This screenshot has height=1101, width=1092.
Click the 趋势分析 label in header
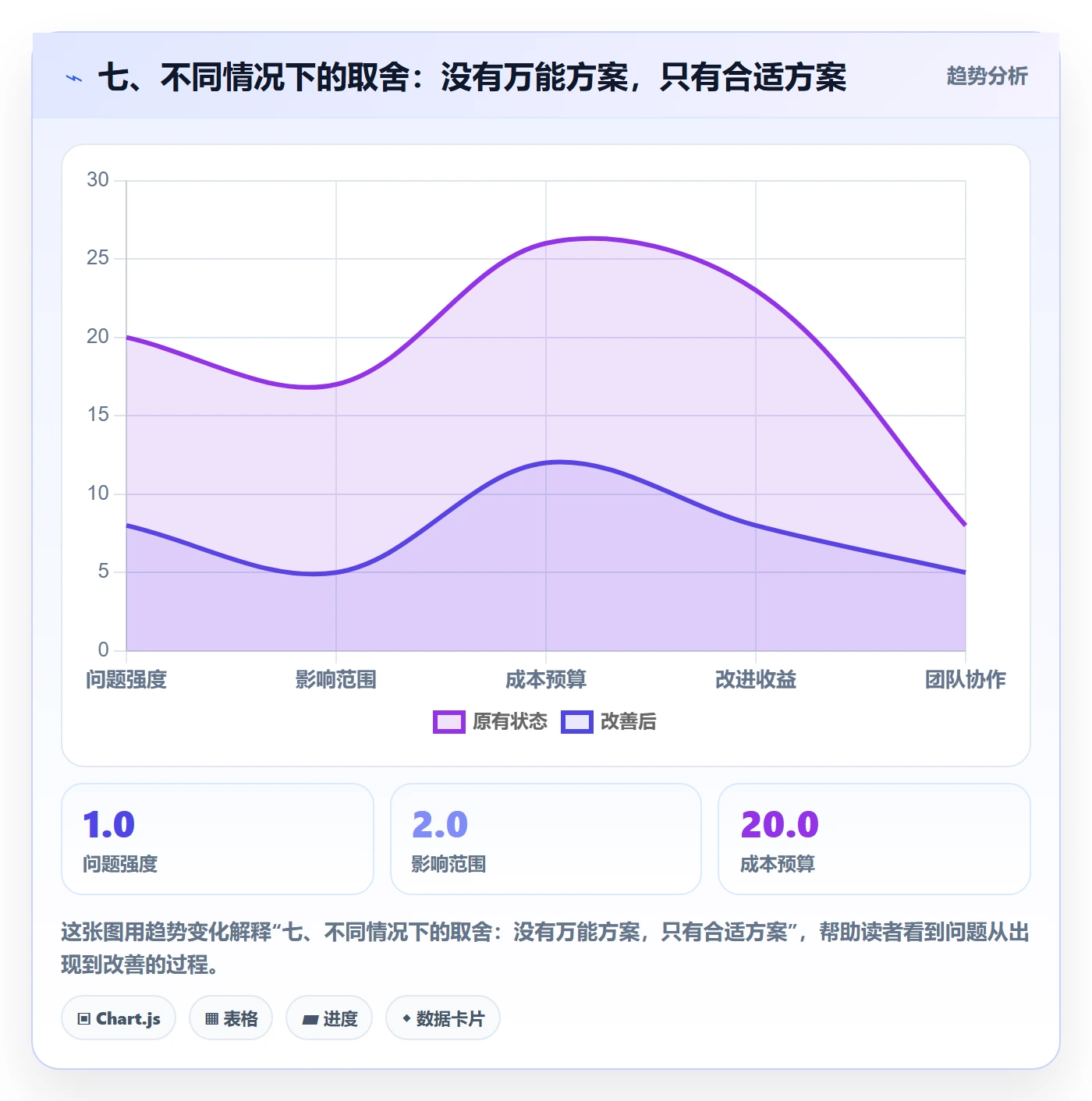(987, 76)
